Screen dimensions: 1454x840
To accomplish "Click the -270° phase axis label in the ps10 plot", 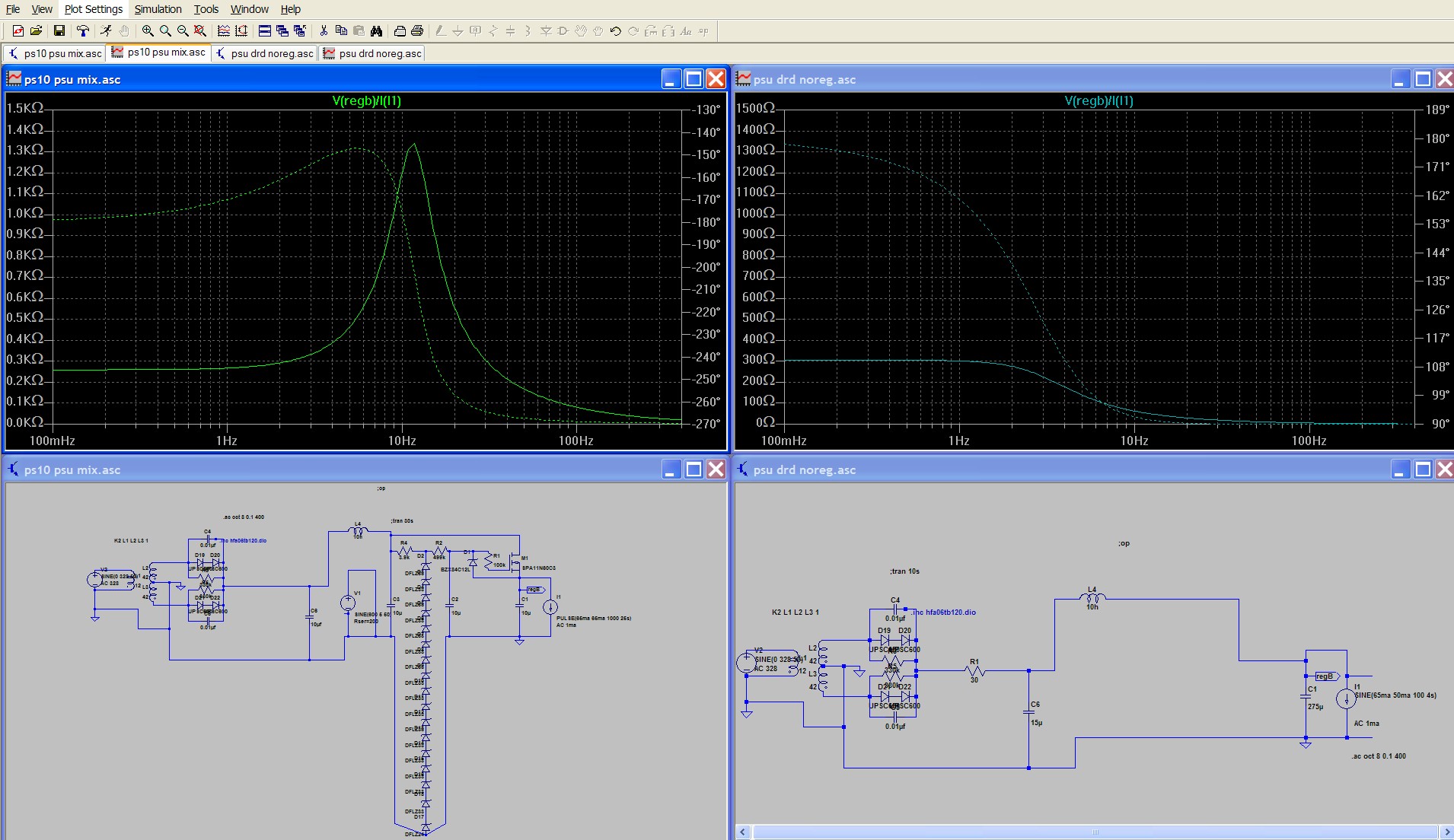I will click(x=706, y=424).
